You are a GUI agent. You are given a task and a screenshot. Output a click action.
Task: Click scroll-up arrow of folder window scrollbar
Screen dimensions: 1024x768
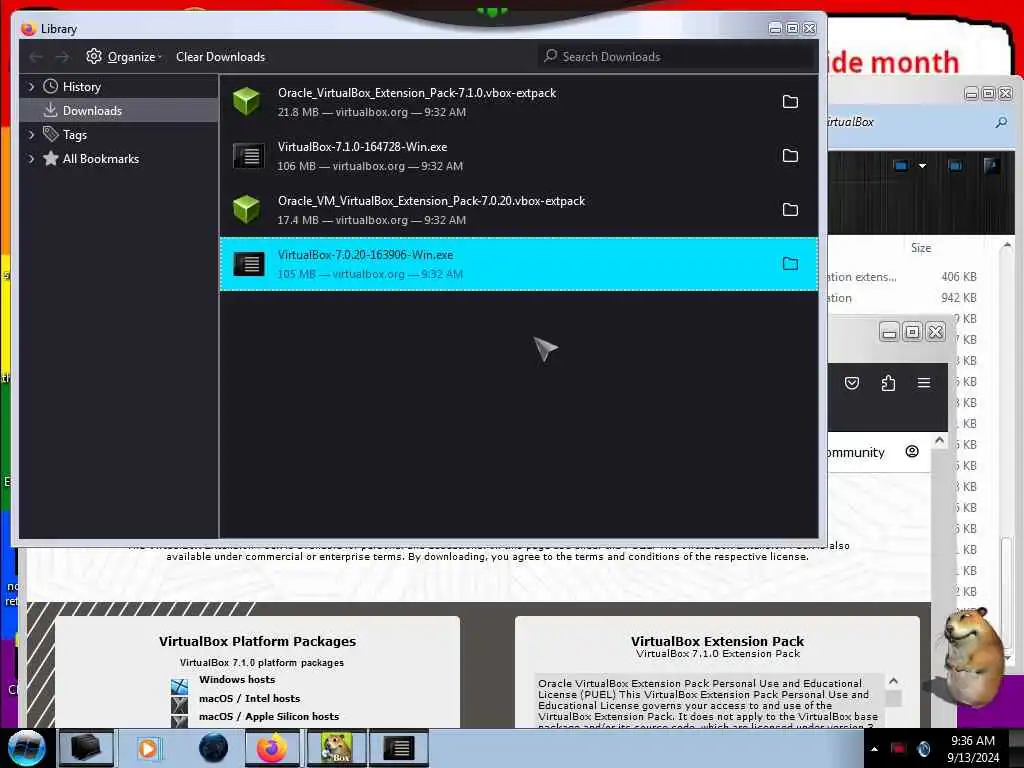pos(1007,246)
